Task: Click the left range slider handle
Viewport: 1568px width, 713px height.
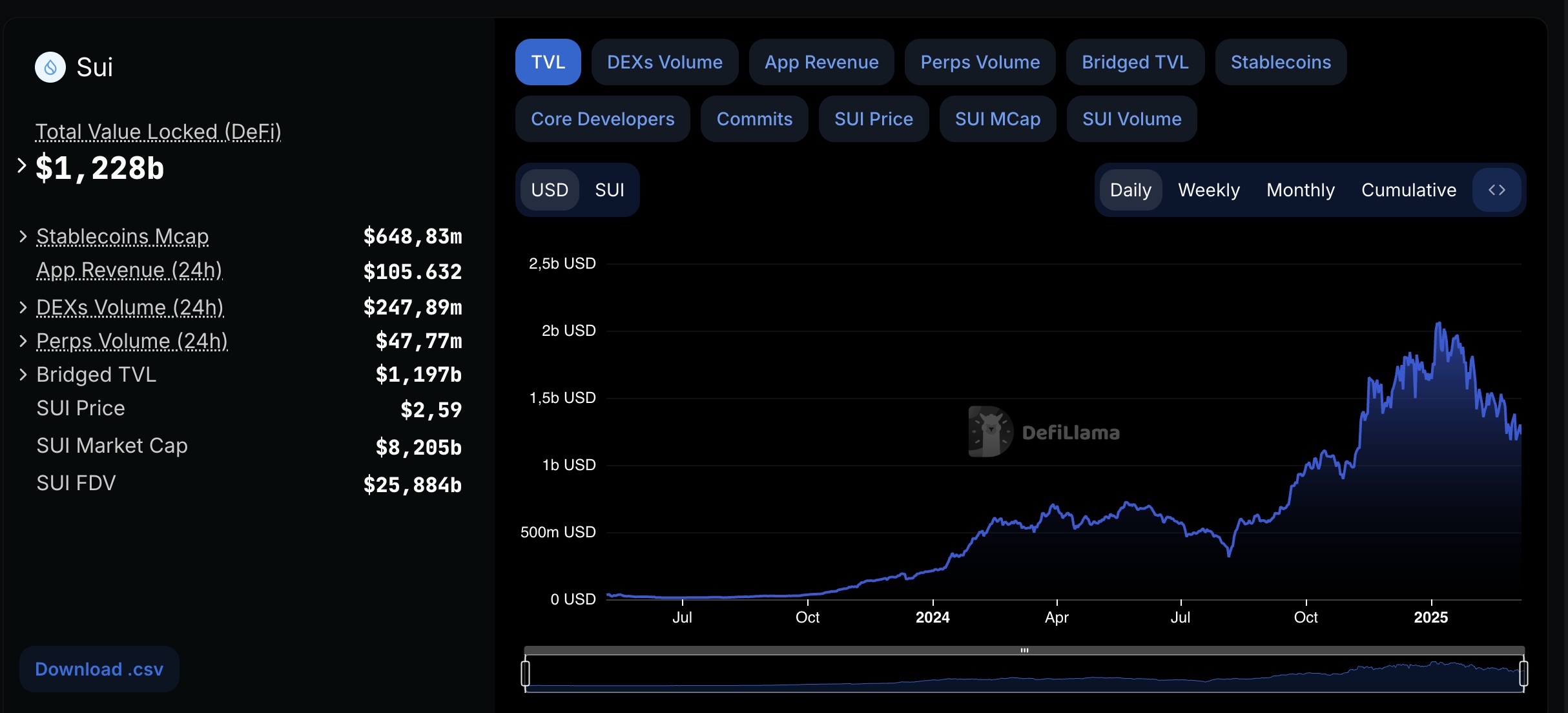Action: (x=526, y=673)
